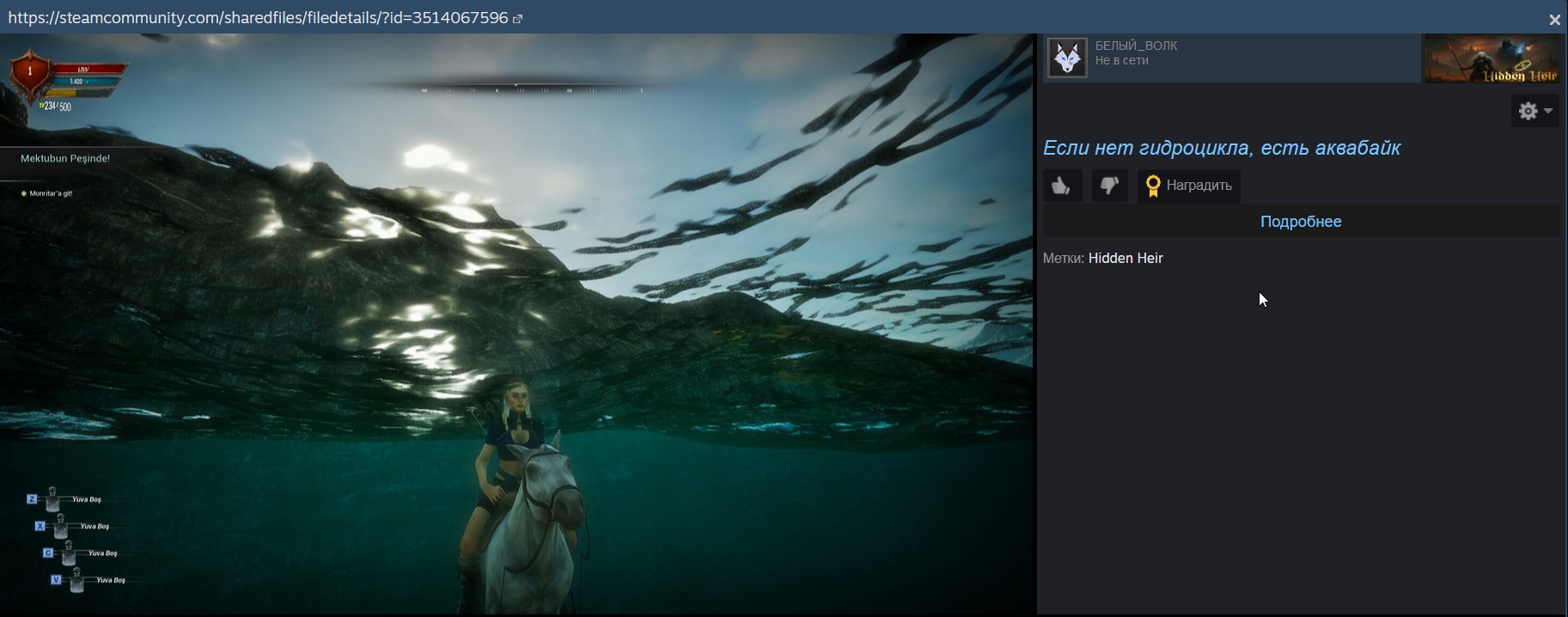This screenshot has height=617, width=1568.
Task: Click the quest title Mektubun Peşinde!
Action: point(65,158)
